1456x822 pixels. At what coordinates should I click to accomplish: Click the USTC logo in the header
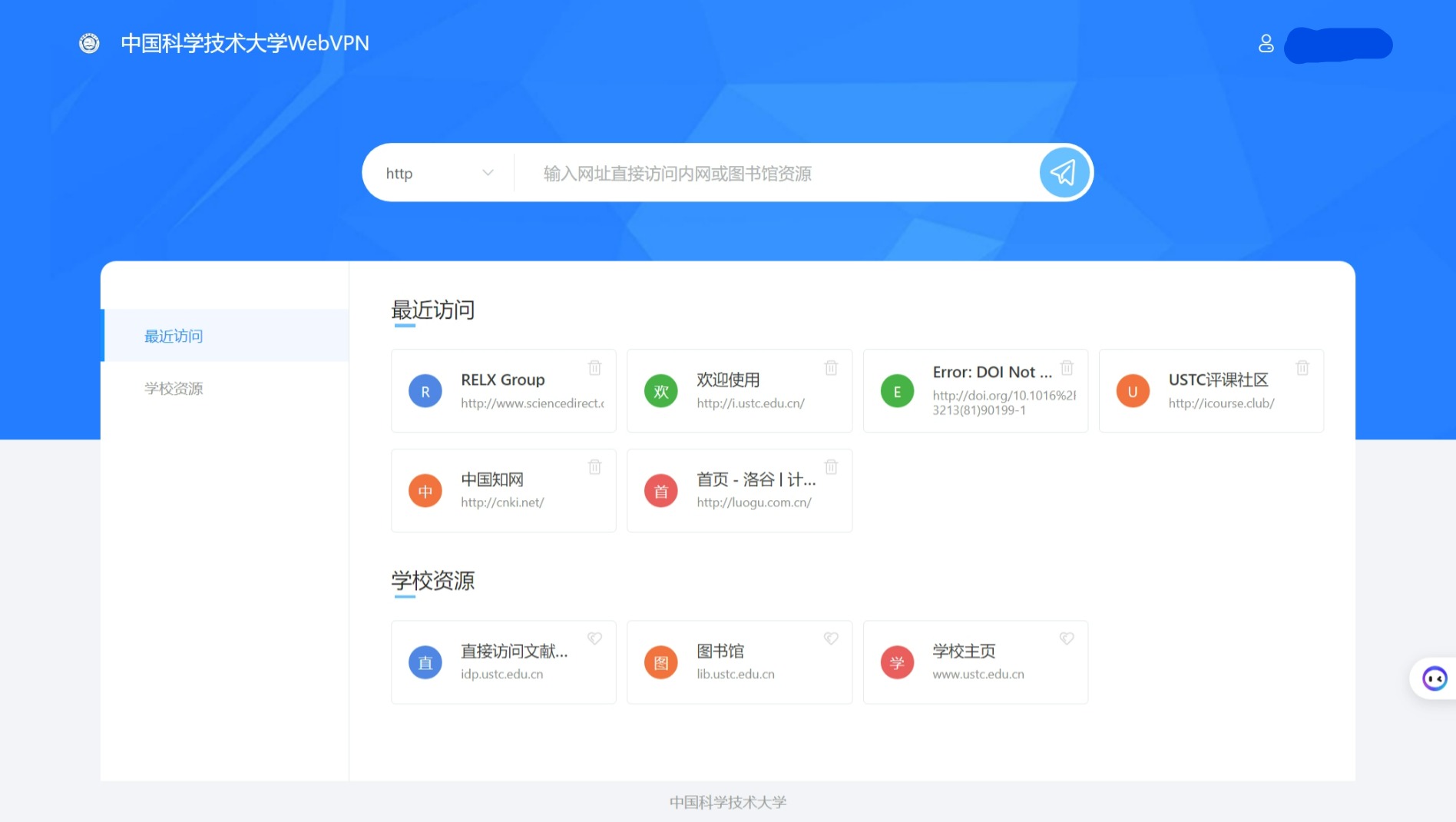[x=89, y=44]
